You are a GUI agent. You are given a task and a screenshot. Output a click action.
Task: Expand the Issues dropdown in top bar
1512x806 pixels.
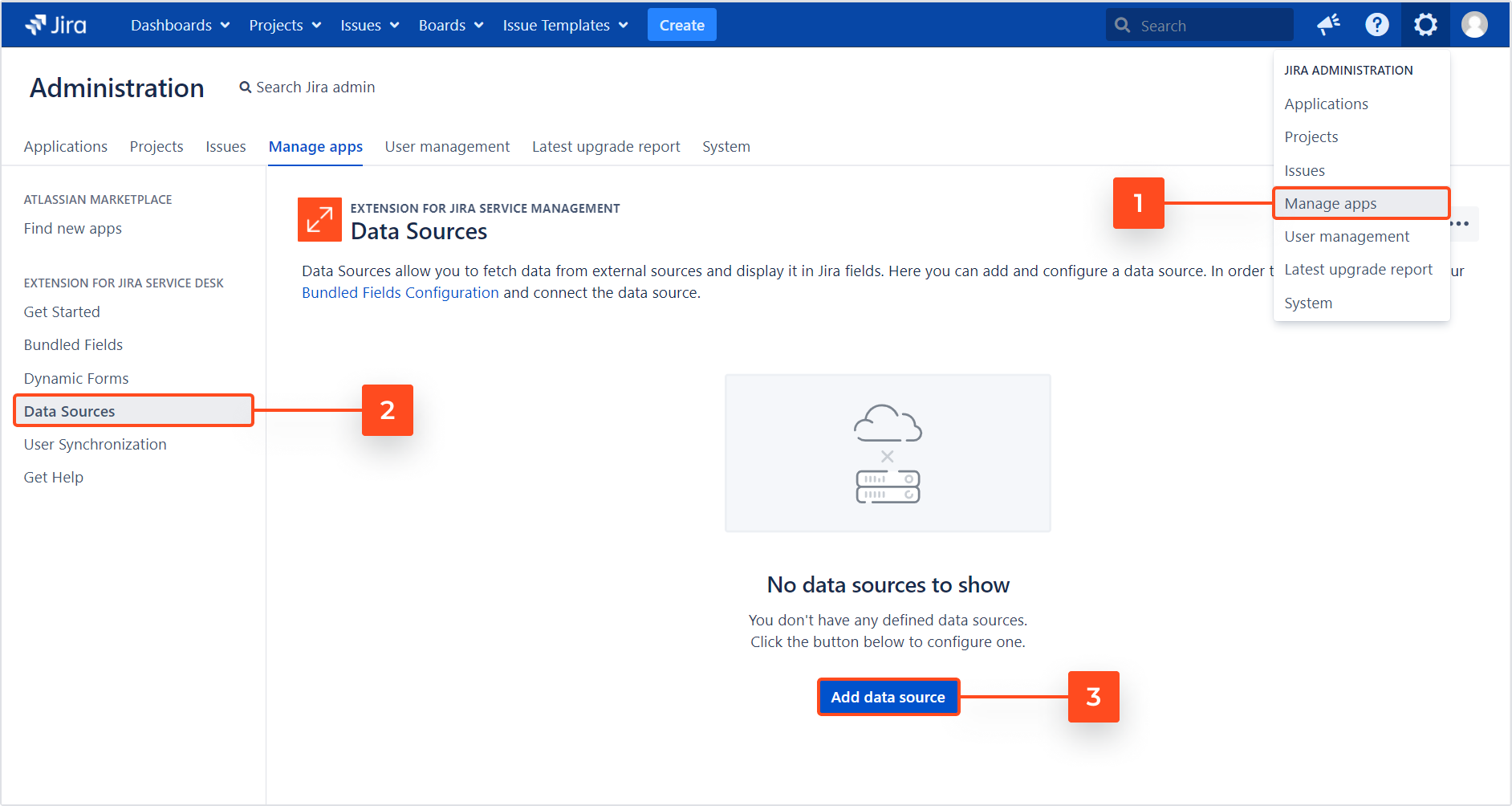[369, 26]
